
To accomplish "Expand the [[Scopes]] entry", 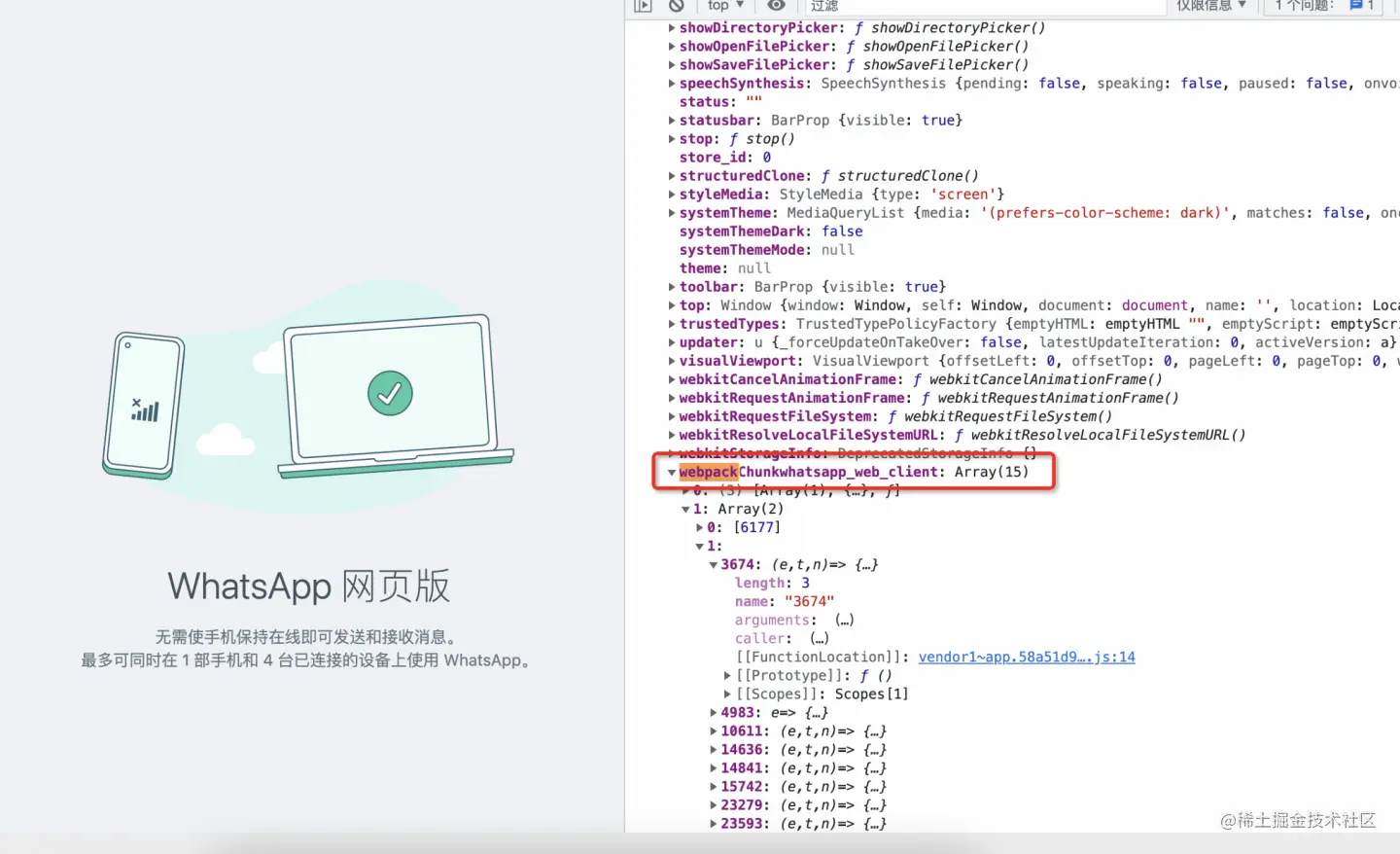I will click(727, 694).
